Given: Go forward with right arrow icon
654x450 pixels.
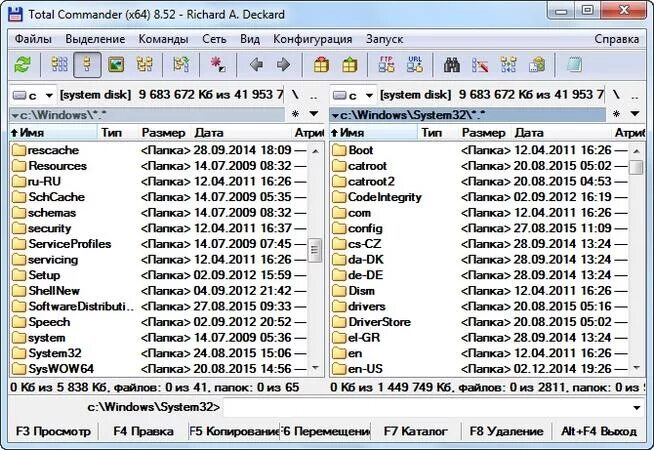Looking at the screenshot, I should pyautogui.click(x=284, y=65).
